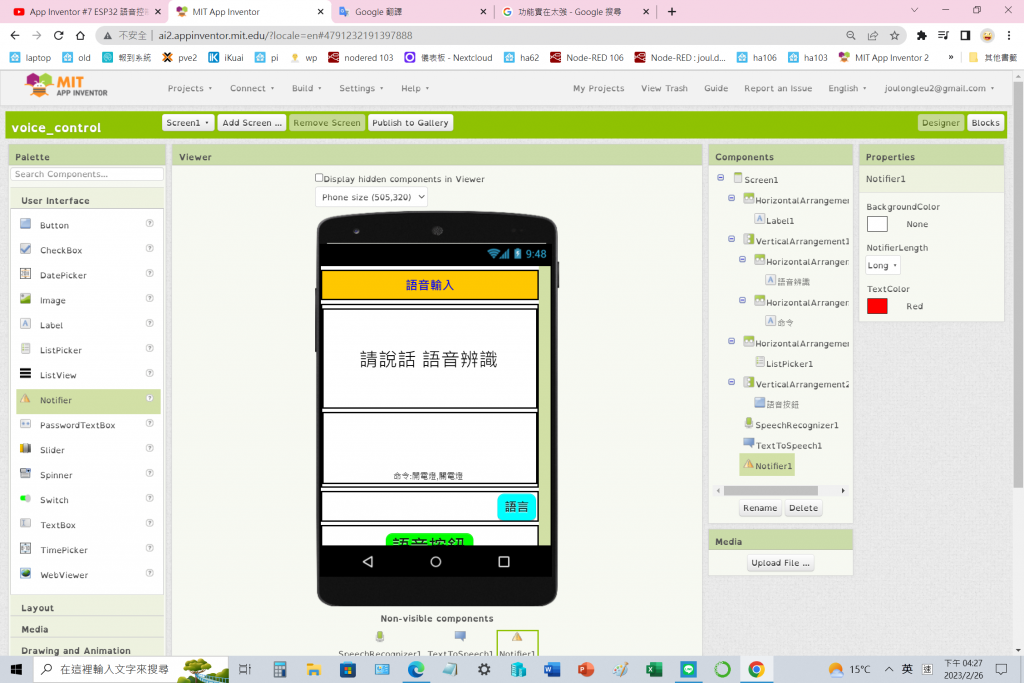The width and height of the screenshot is (1024, 683).
Task: Switch to the Blocks editor
Action: (985, 123)
